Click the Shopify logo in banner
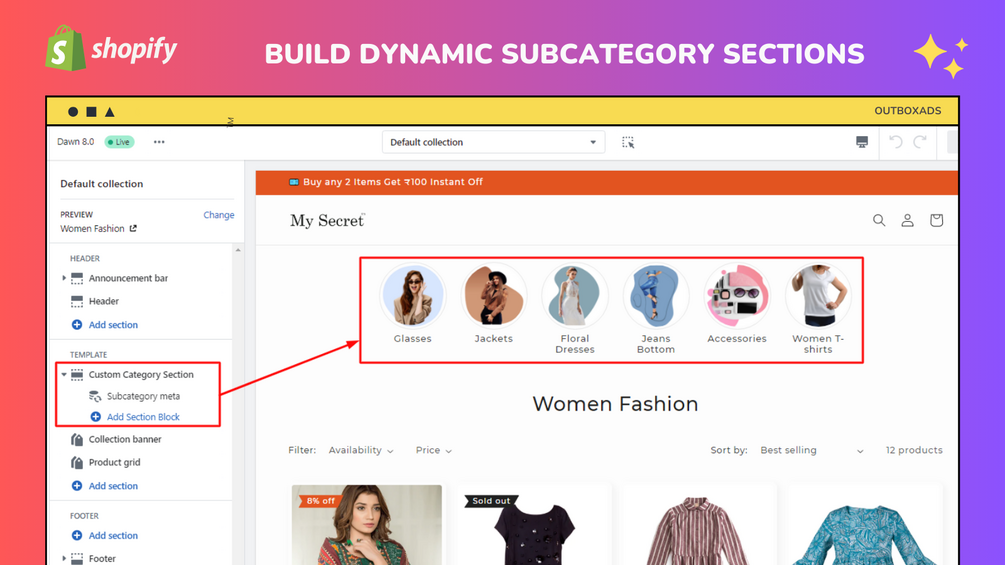1005x565 pixels. [112, 48]
